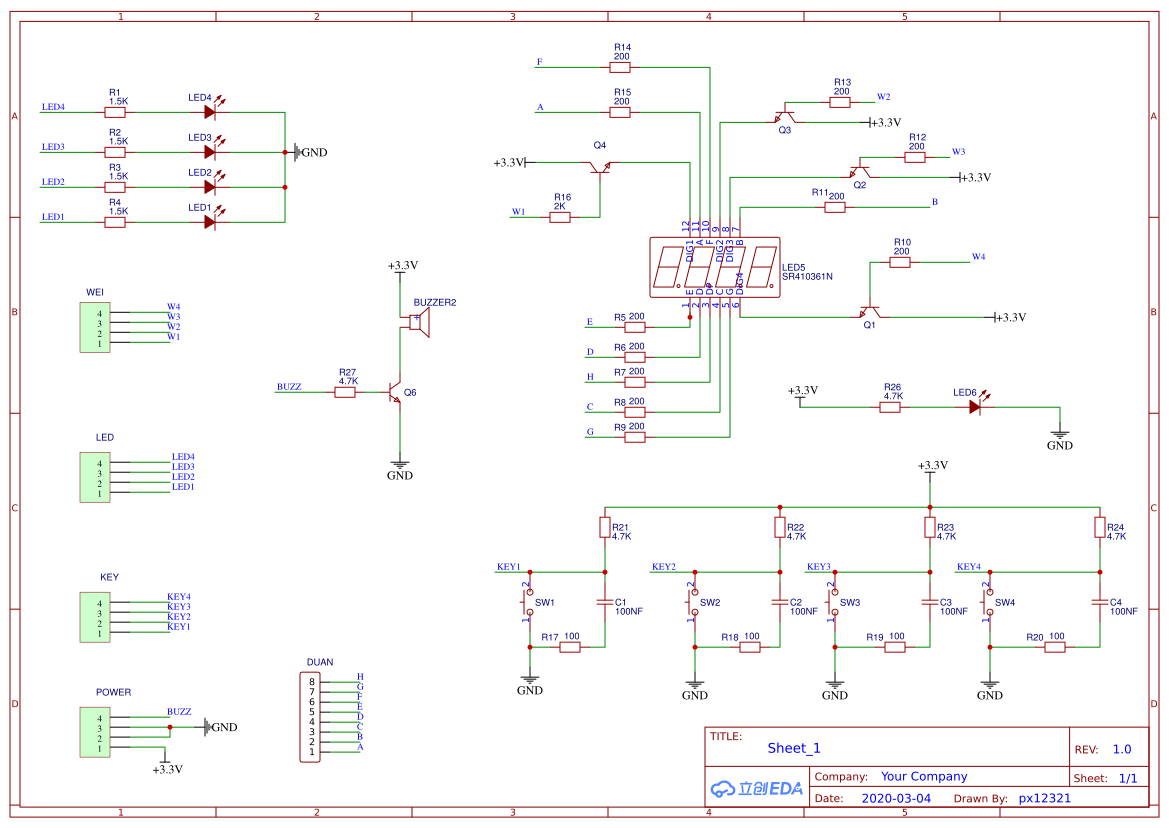Image resolution: width=1169 pixels, height=828 pixels.
Task: Select the POWER connector header
Action: coord(95,732)
